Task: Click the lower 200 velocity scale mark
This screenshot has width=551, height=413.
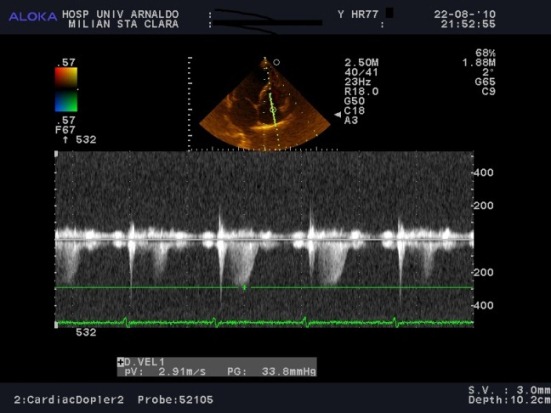Action: coord(484,272)
